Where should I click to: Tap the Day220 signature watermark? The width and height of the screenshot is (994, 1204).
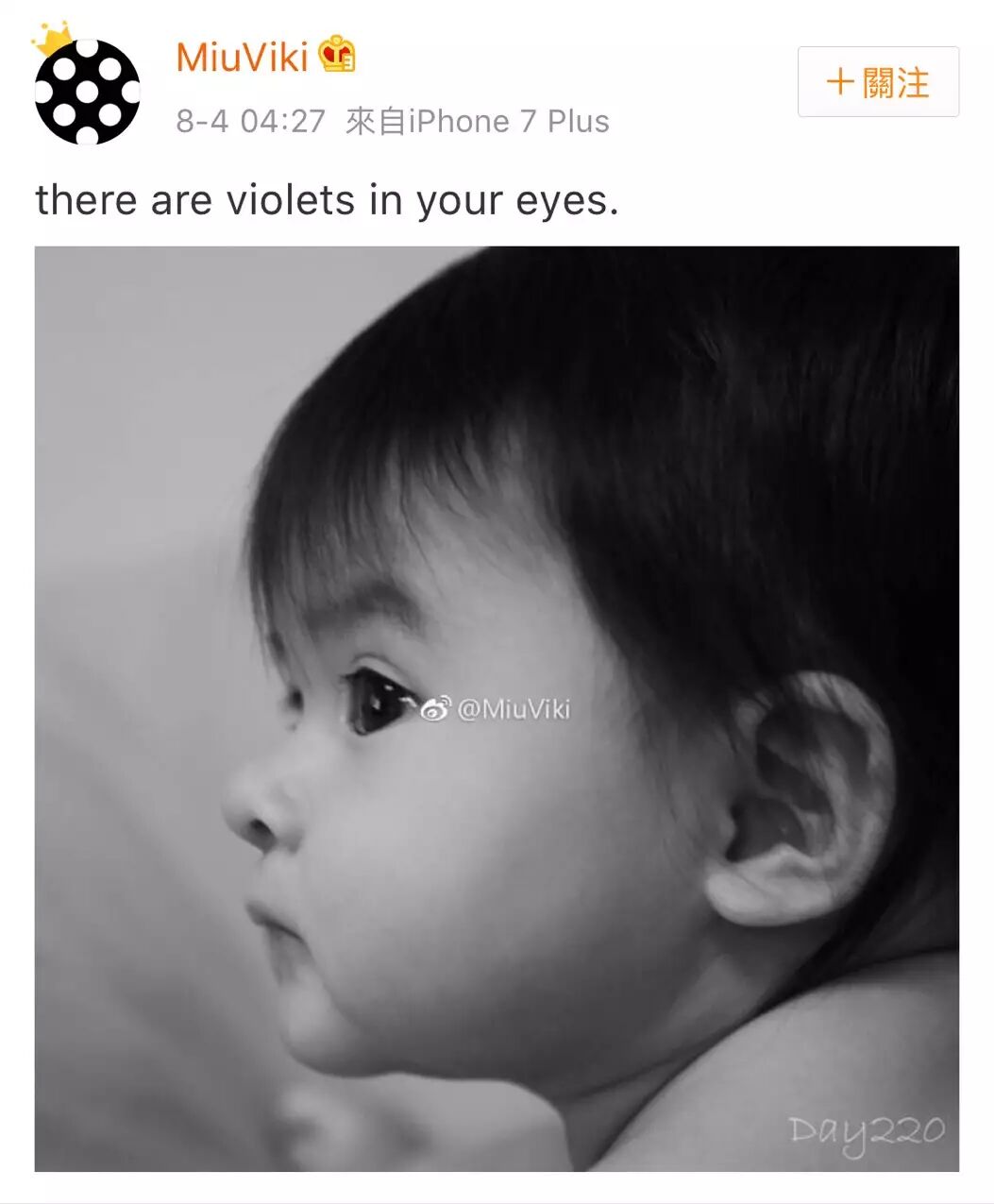(x=866, y=1131)
